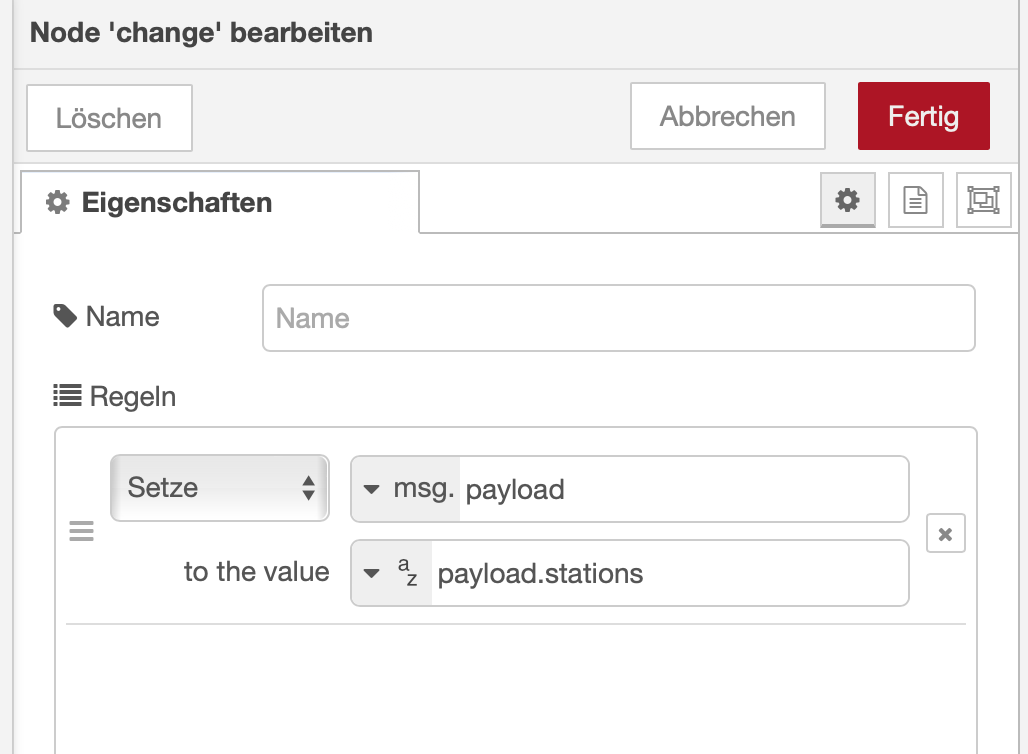Click the empty area below the rule

pyautogui.click(x=515, y=690)
